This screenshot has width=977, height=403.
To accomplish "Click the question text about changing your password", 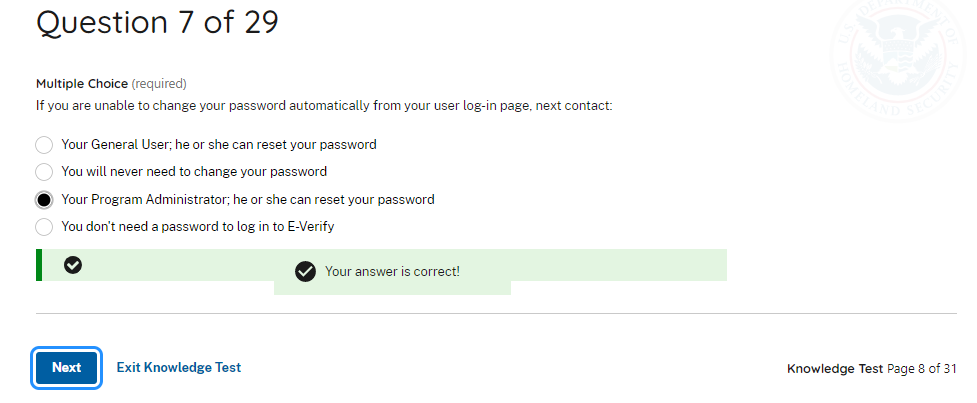I will coord(324,104).
